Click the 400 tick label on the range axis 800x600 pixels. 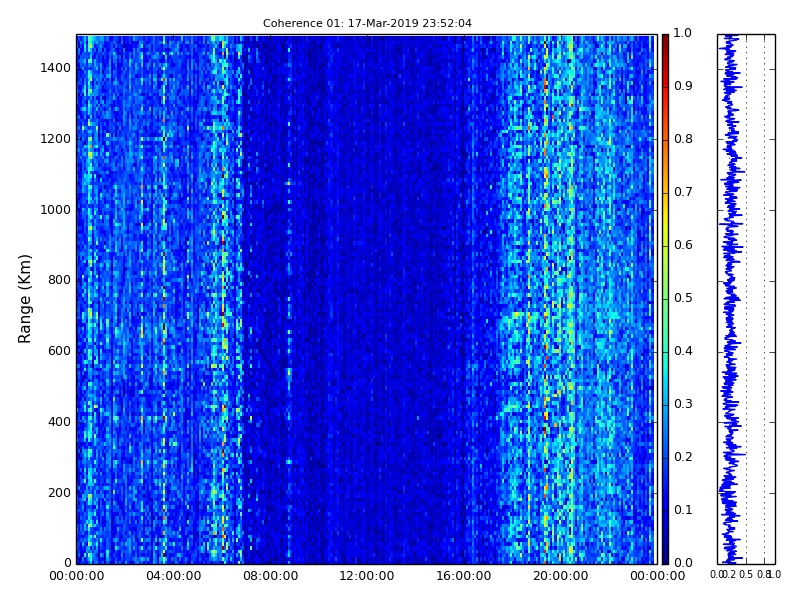59,422
